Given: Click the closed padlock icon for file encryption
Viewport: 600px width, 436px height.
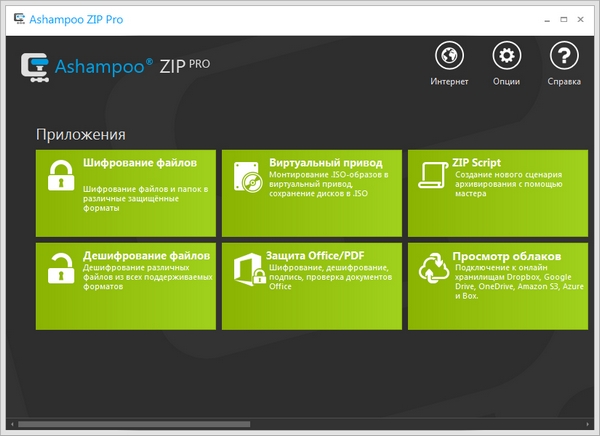Looking at the screenshot, I should (x=61, y=177).
